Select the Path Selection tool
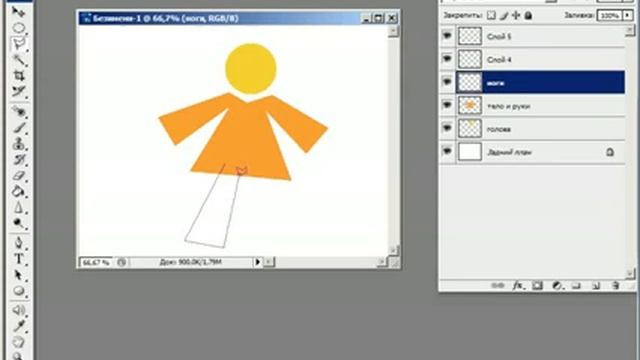This screenshot has height=360, width=640. click(x=18, y=275)
